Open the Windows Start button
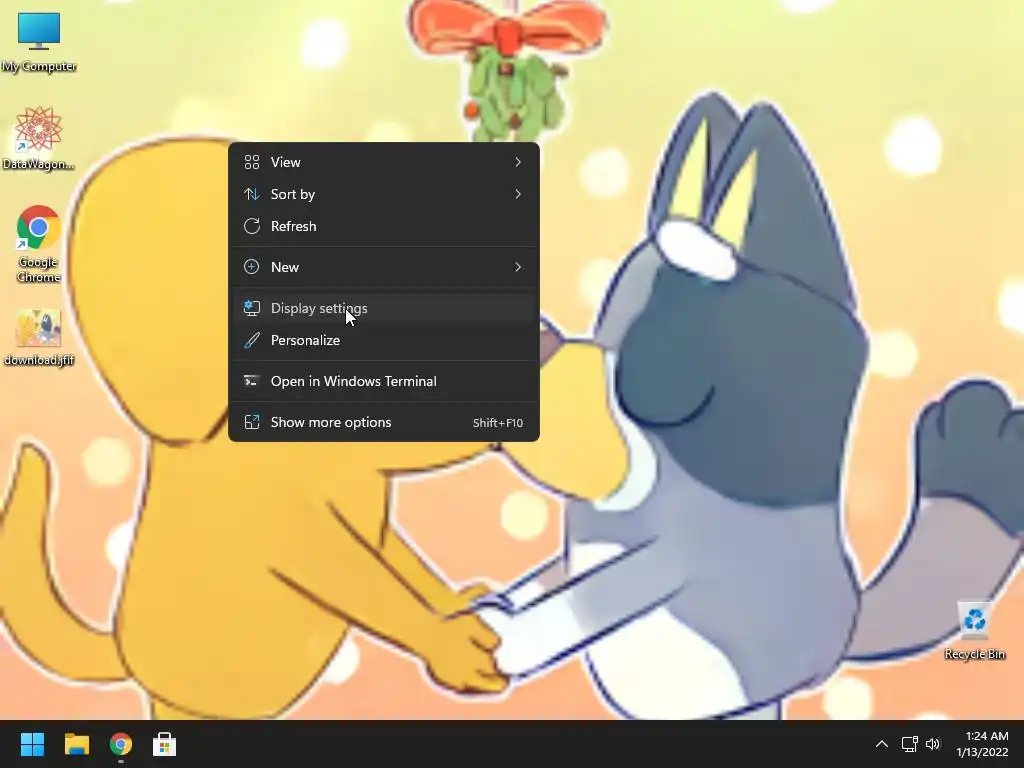1024x768 pixels. [x=32, y=744]
